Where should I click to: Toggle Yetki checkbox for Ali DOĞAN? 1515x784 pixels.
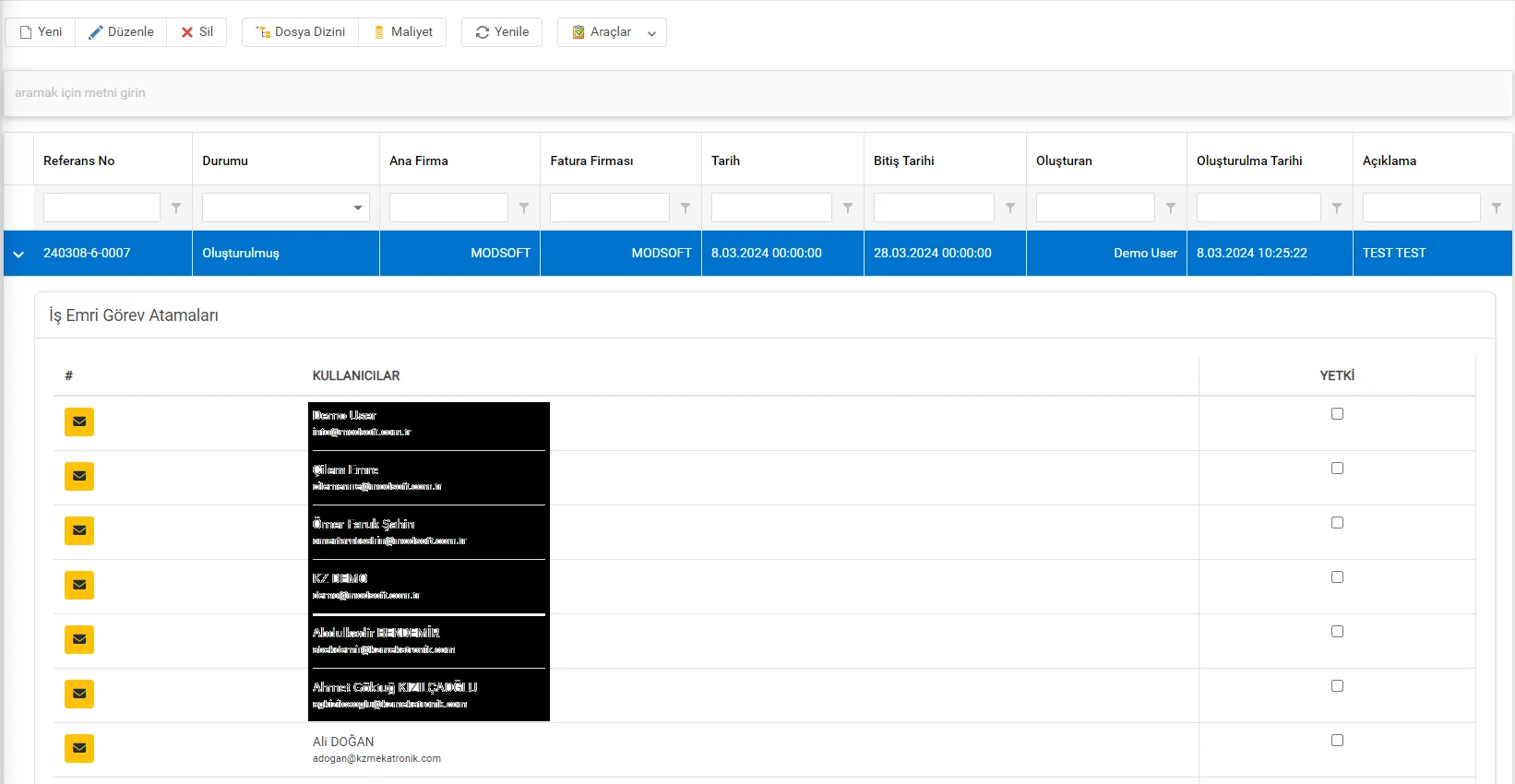click(1337, 741)
